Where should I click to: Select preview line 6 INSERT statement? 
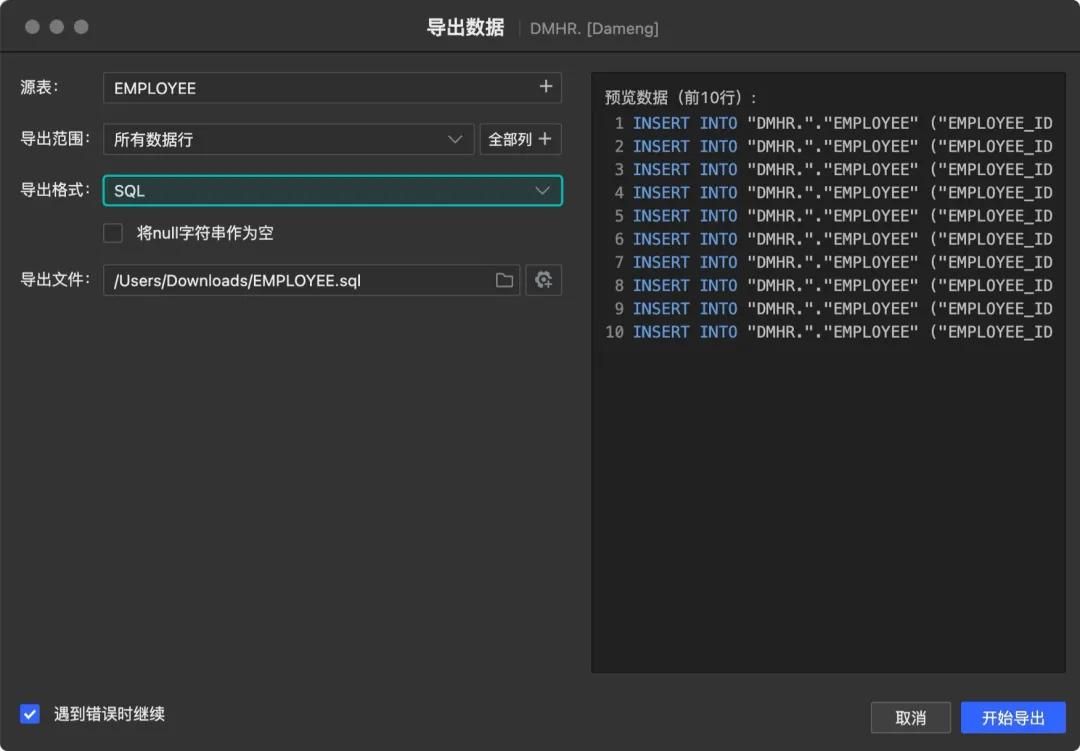coord(842,239)
